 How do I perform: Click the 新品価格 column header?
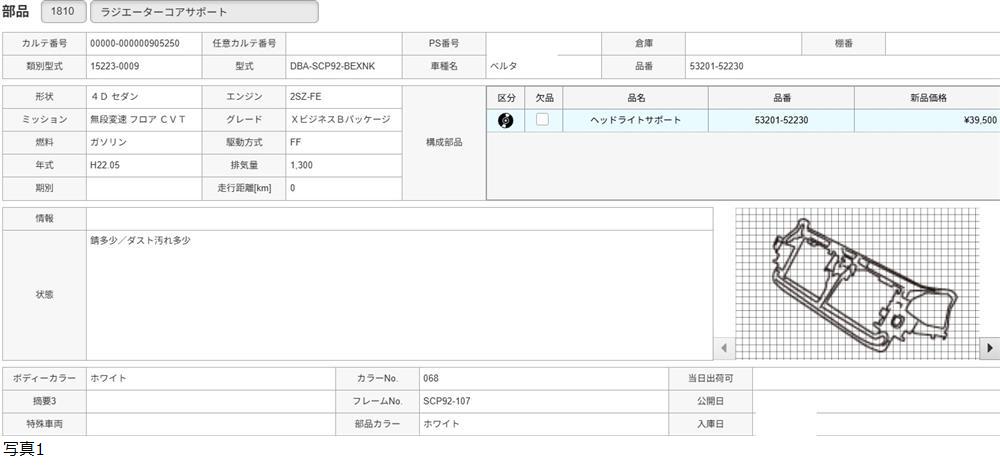[927, 98]
